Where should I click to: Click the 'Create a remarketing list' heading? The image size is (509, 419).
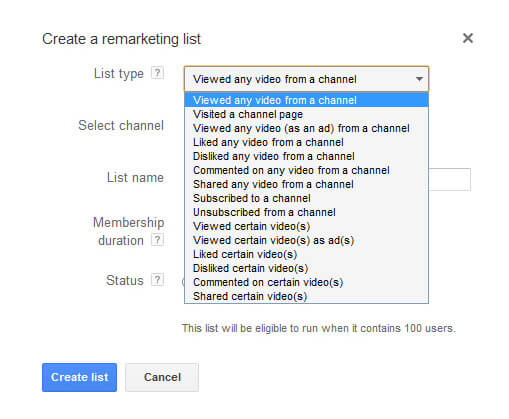pyautogui.click(x=121, y=39)
